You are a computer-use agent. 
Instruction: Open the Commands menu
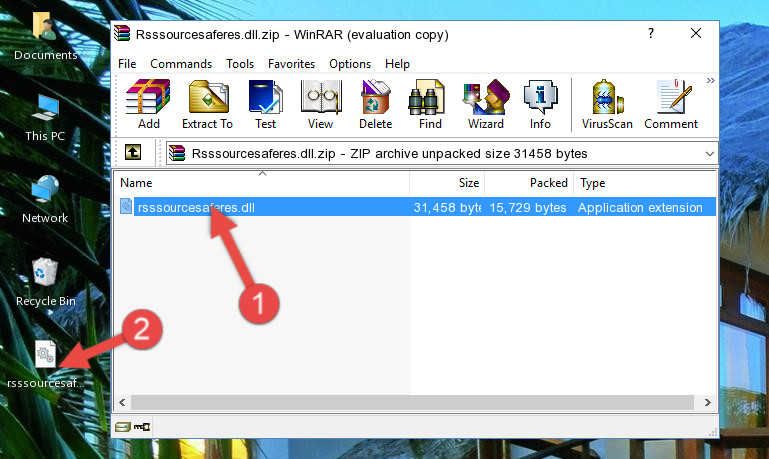[181, 64]
